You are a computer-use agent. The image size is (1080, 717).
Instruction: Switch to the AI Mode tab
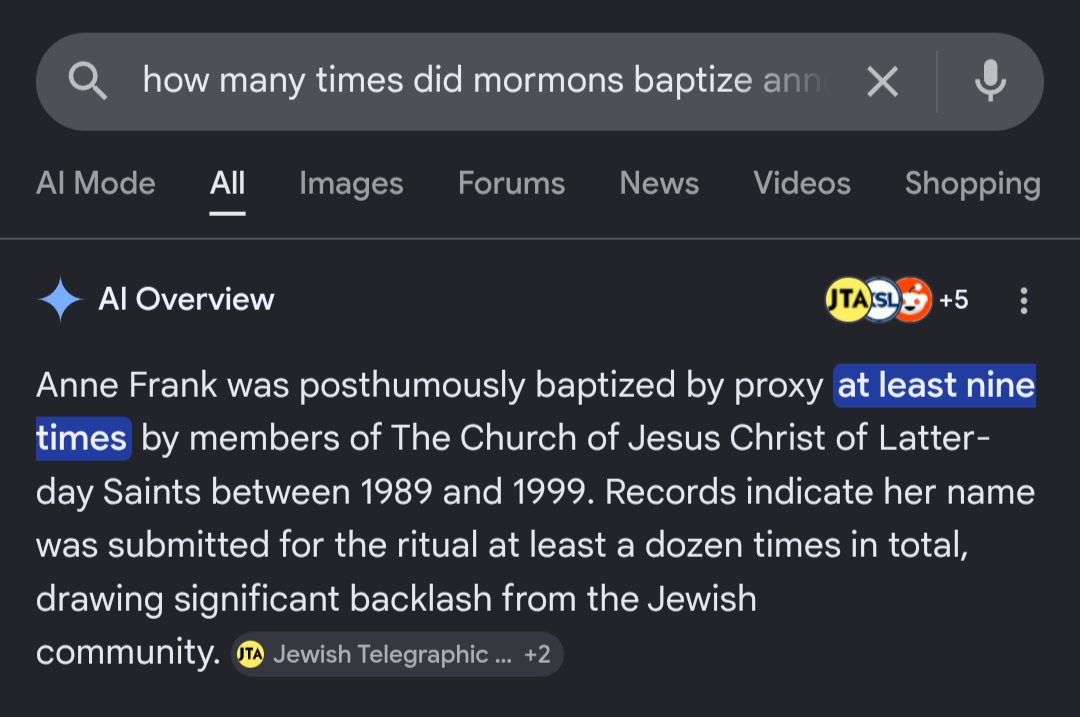[x=96, y=183]
